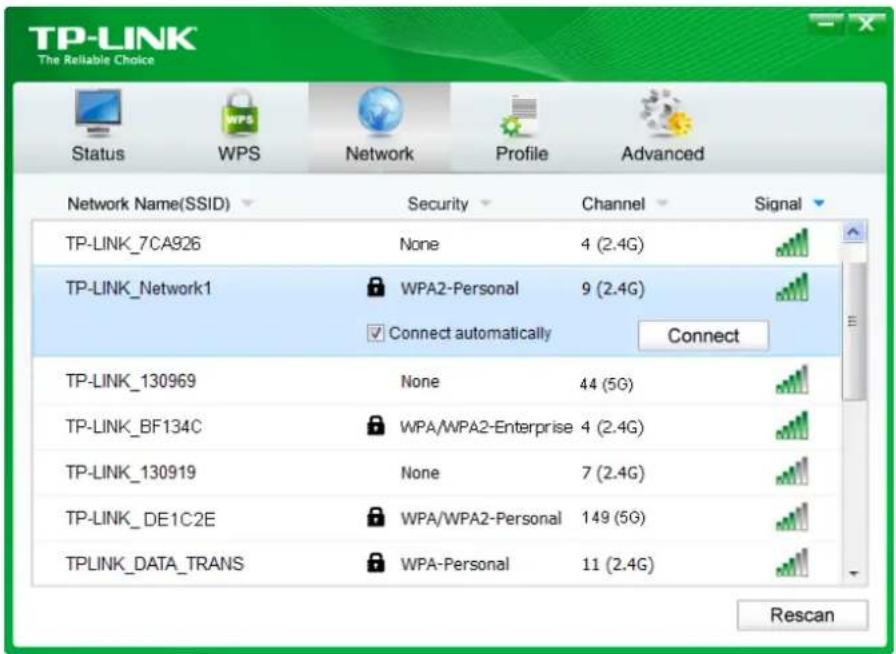The image size is (896, 654).
Task: Click the Rescan button
Action: 802,615
